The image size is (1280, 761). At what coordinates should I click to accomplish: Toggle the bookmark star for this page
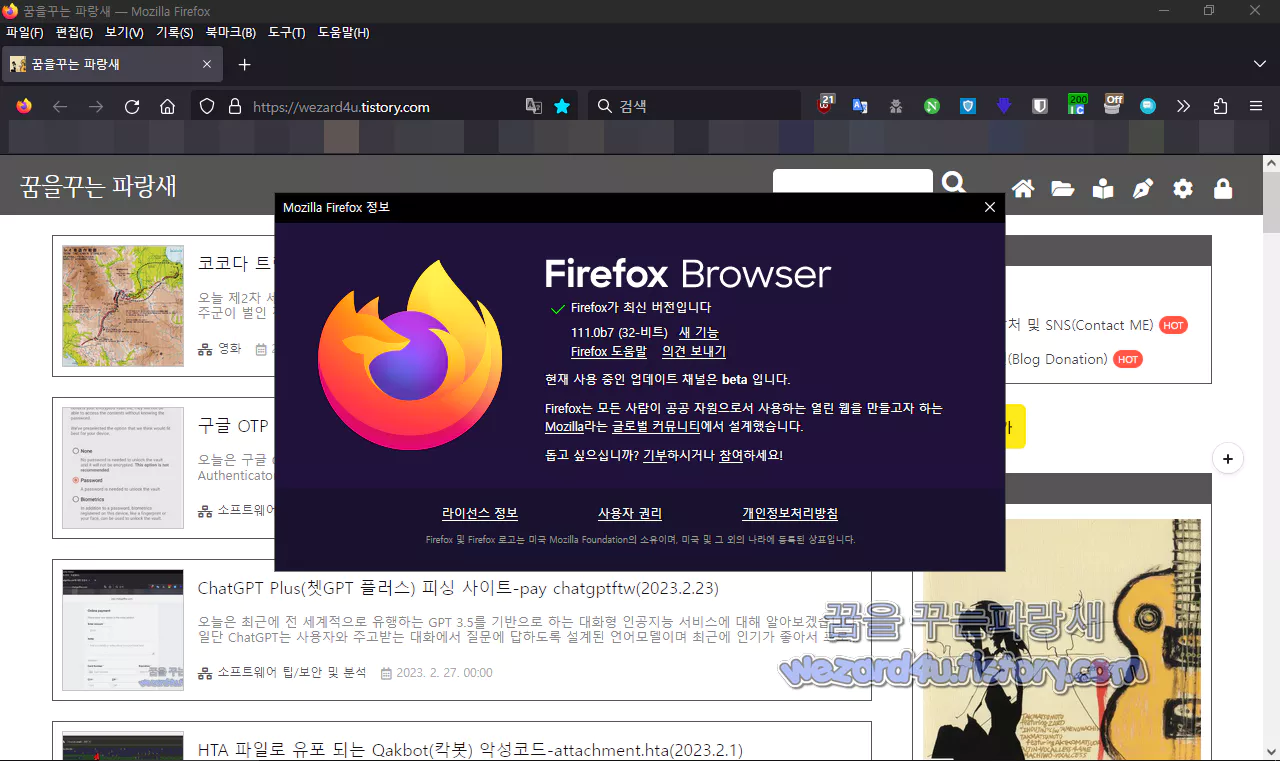click(x=562, y=106)
